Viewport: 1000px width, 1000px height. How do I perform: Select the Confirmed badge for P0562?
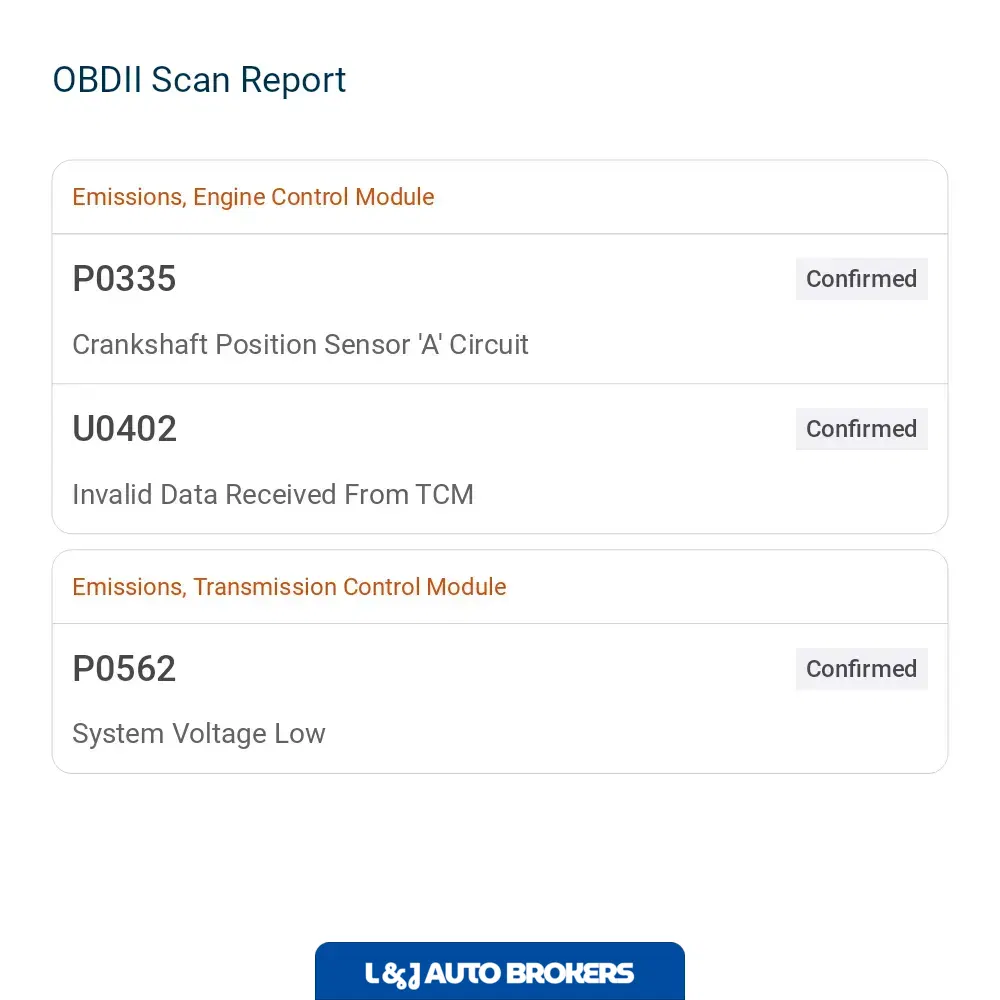coord(861,668)
